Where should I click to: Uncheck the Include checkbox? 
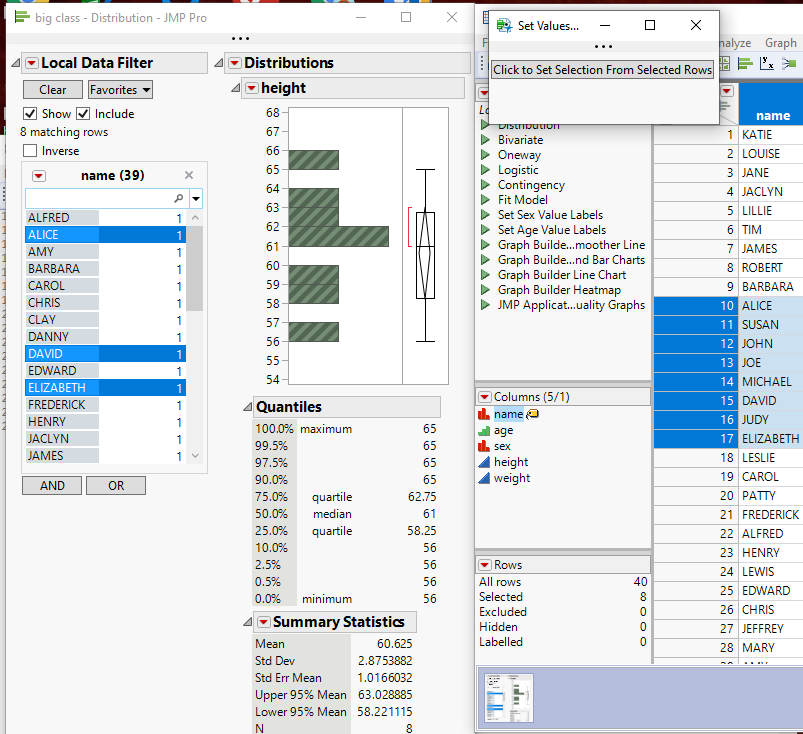83,114
